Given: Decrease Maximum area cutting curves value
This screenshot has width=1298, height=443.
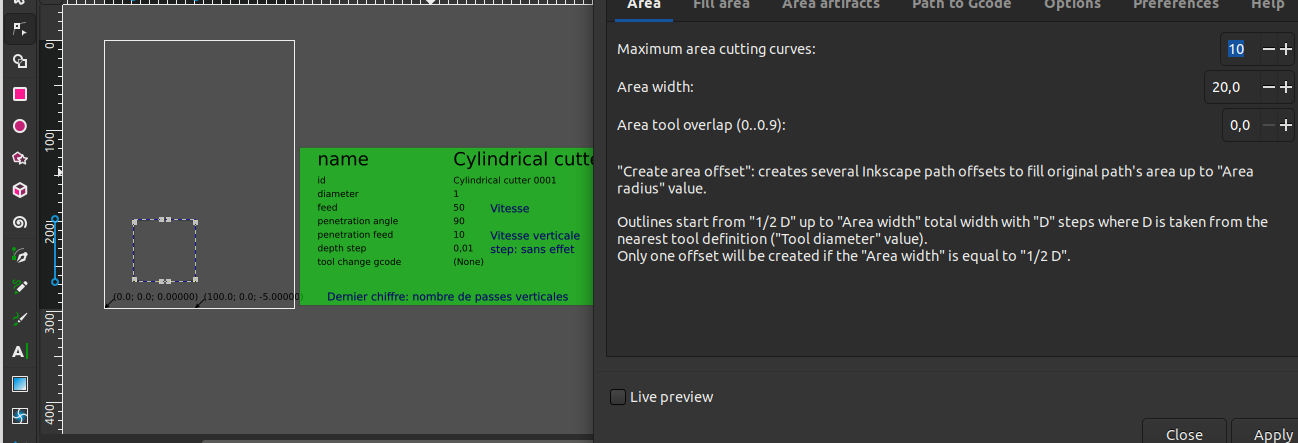Looking at the screenshot, I should tap(1268, 49).
